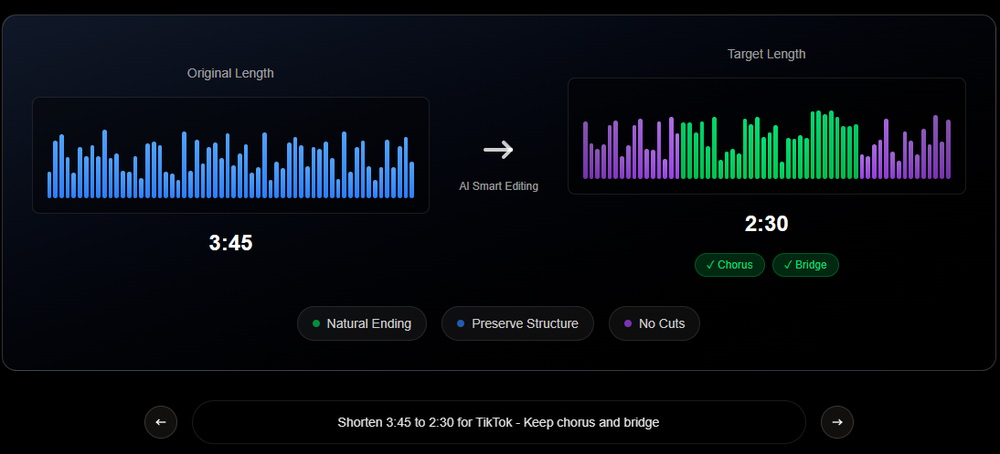Screen dimensions: 1000x454
Task: Click the 3:45 original duration value
Action: coord(231,243)
